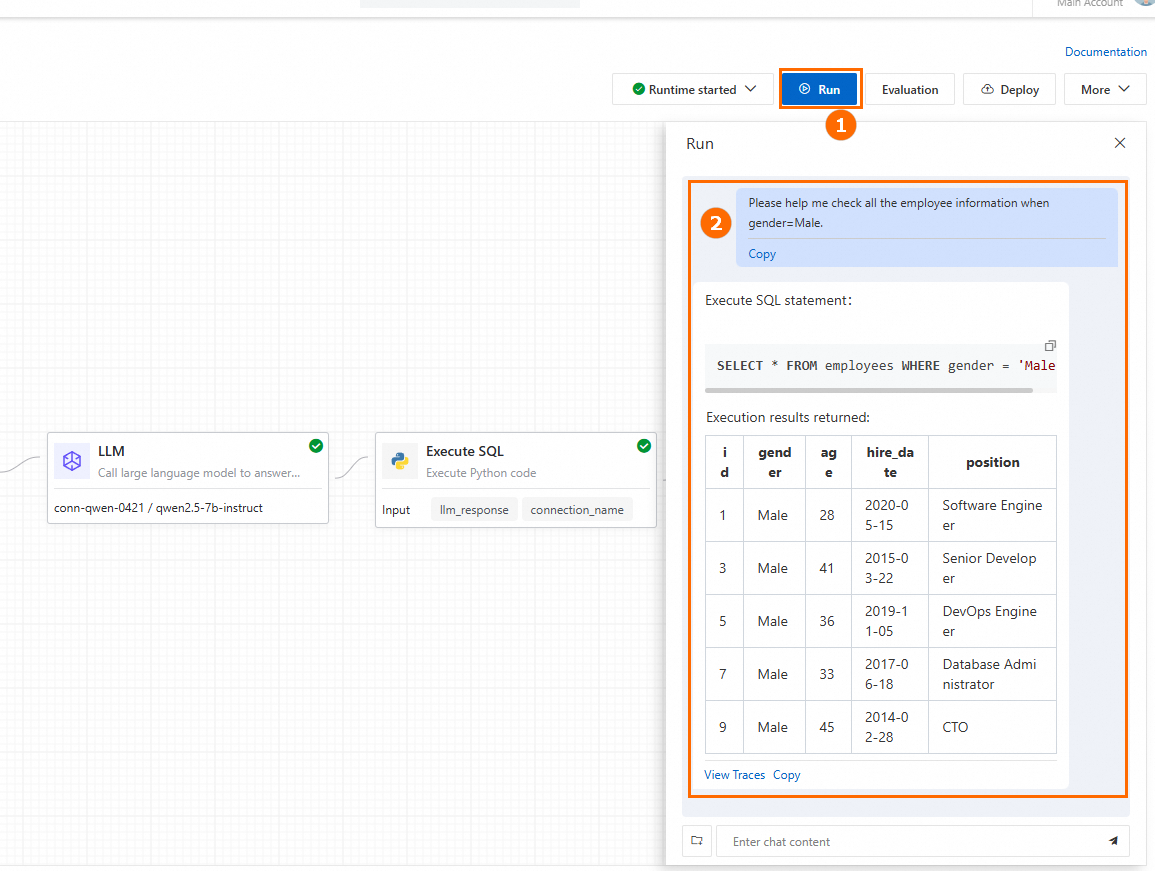This screenshot has height=871, width=1155.
Task: Click the 'Senior Developer' table cell
Action: 992,568
